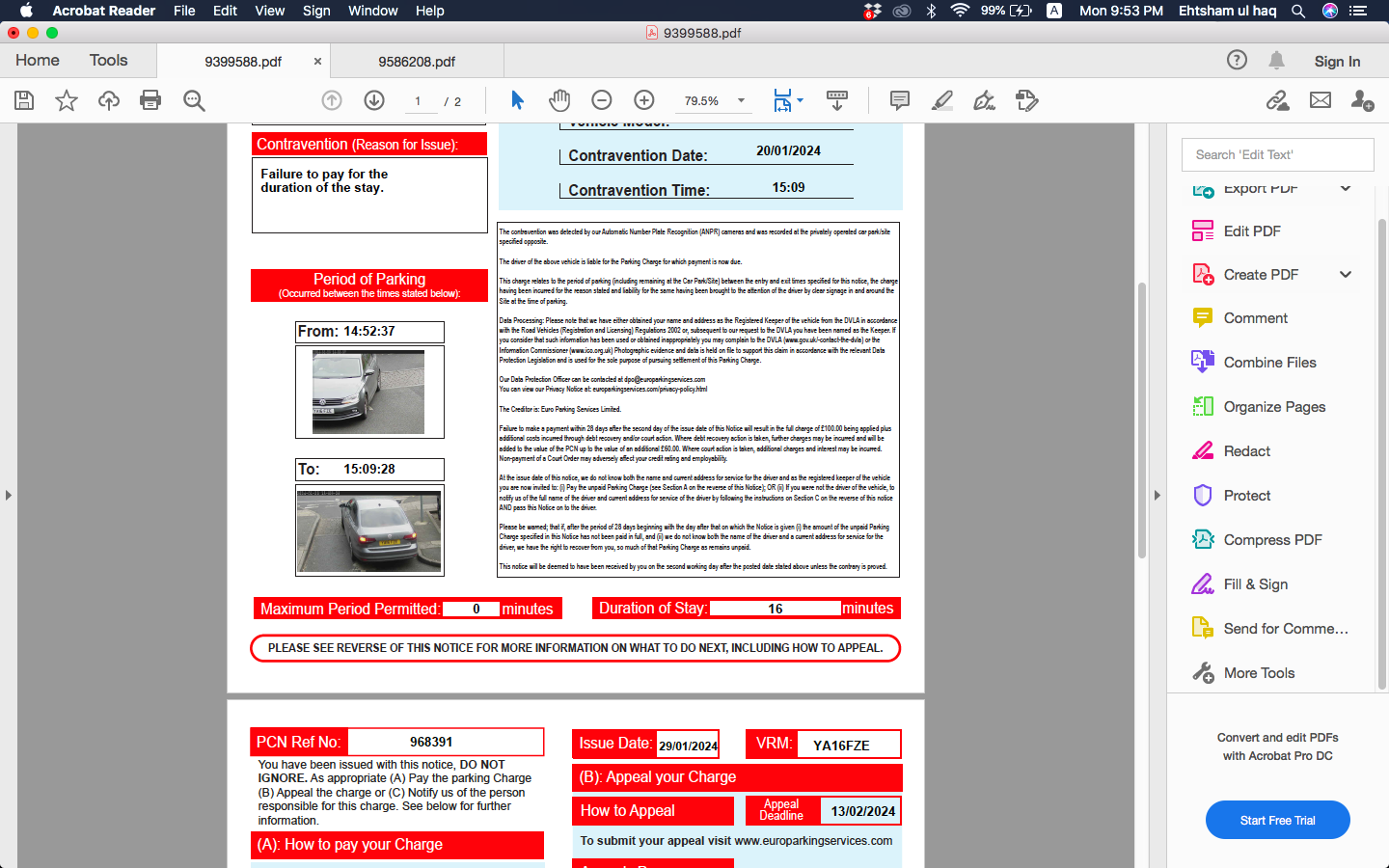Expand the Create PDF options chevron
The width and height of the screenshot is (1389, 868).
pyautogui.click(x=1346, y=275)
